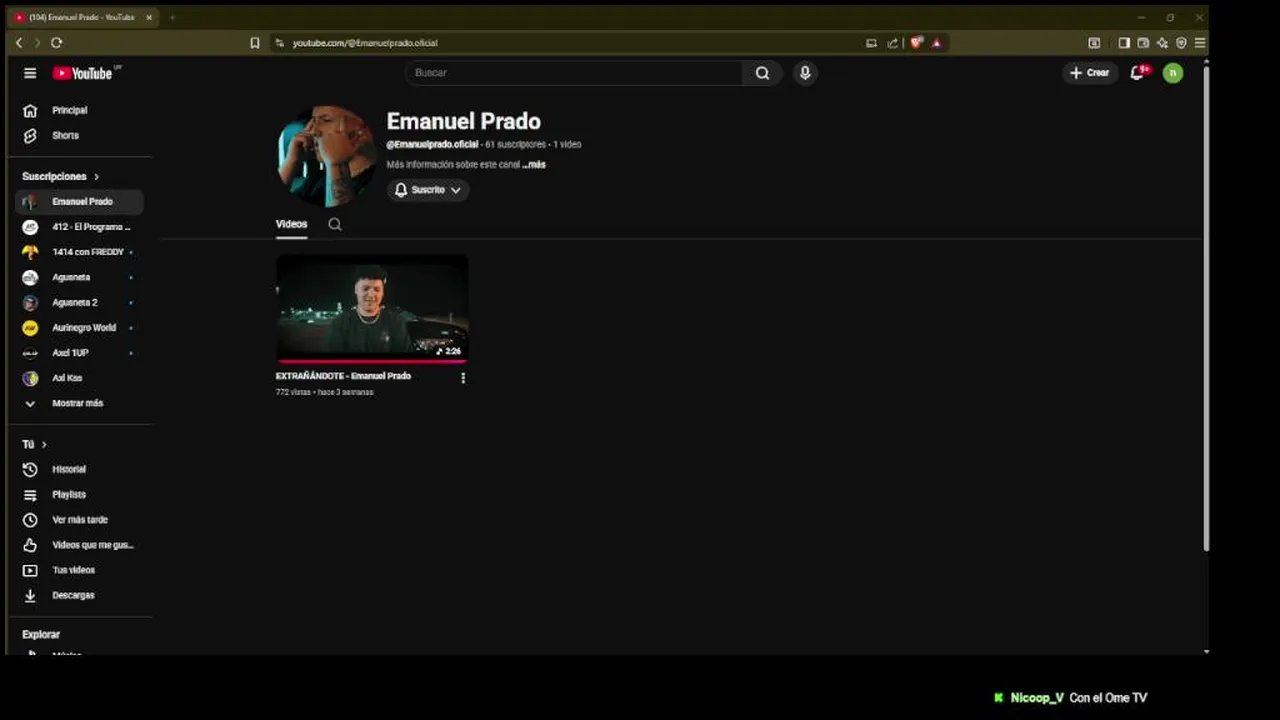The height and width of the screenshot is (720, 1280).
Task: Go back with browser back arrow
Action: click(x=19, y=43)
